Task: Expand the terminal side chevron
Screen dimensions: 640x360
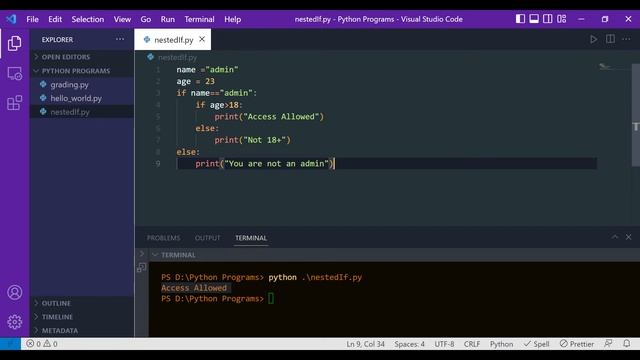Action: [142, 253]
